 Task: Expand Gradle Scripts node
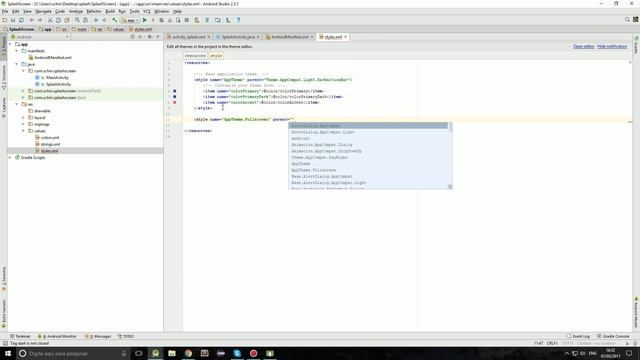click(10, 158)
